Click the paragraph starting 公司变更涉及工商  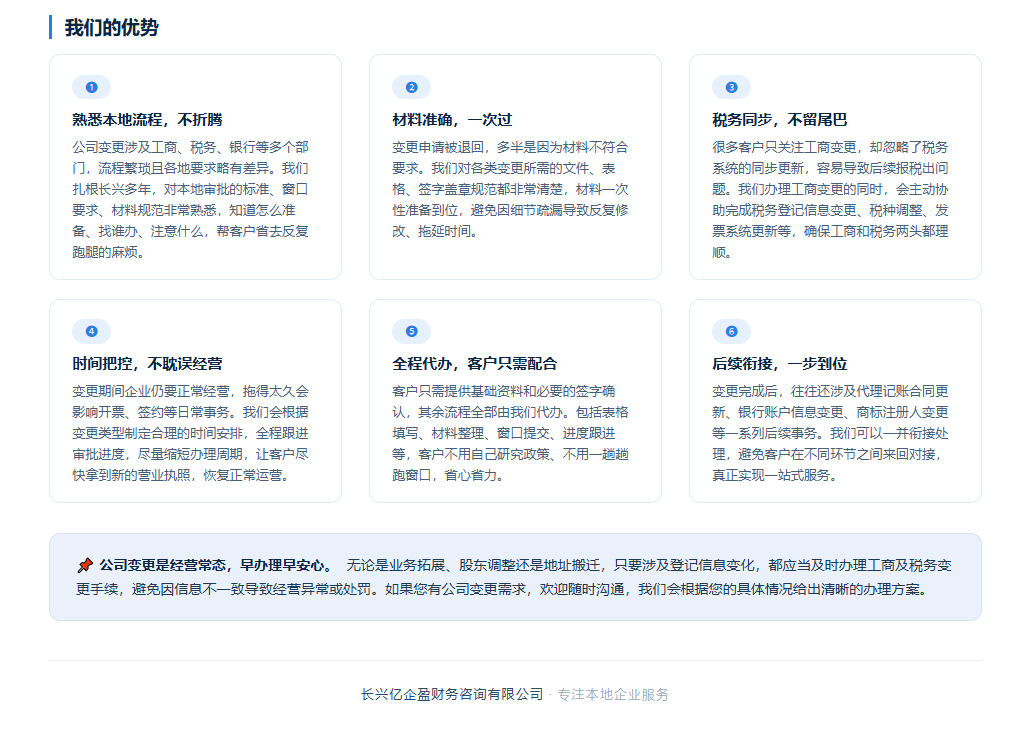[x=190, y=200]
